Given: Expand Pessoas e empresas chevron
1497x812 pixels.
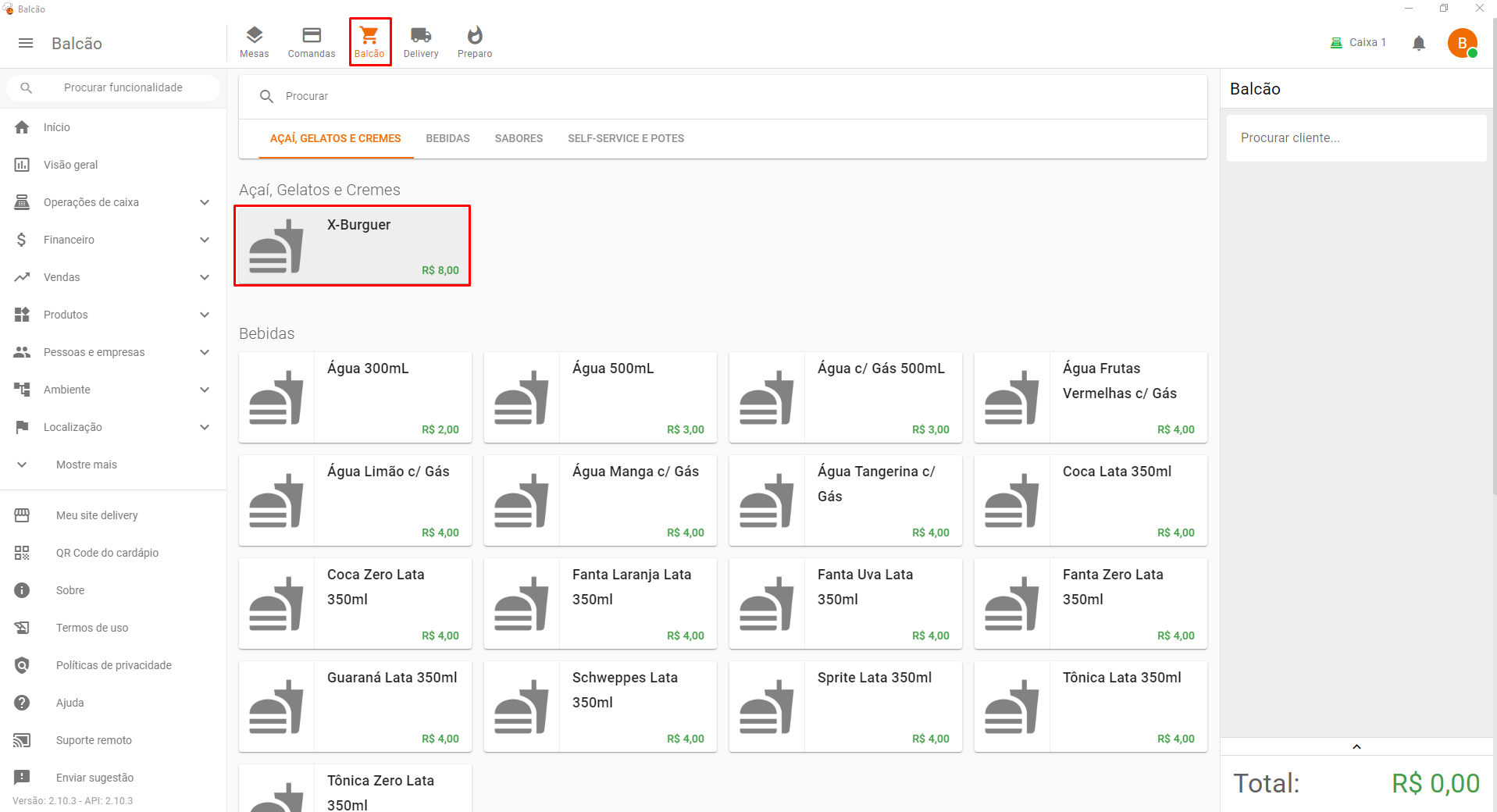Looking at the screenshot, I should coord(205,352).
